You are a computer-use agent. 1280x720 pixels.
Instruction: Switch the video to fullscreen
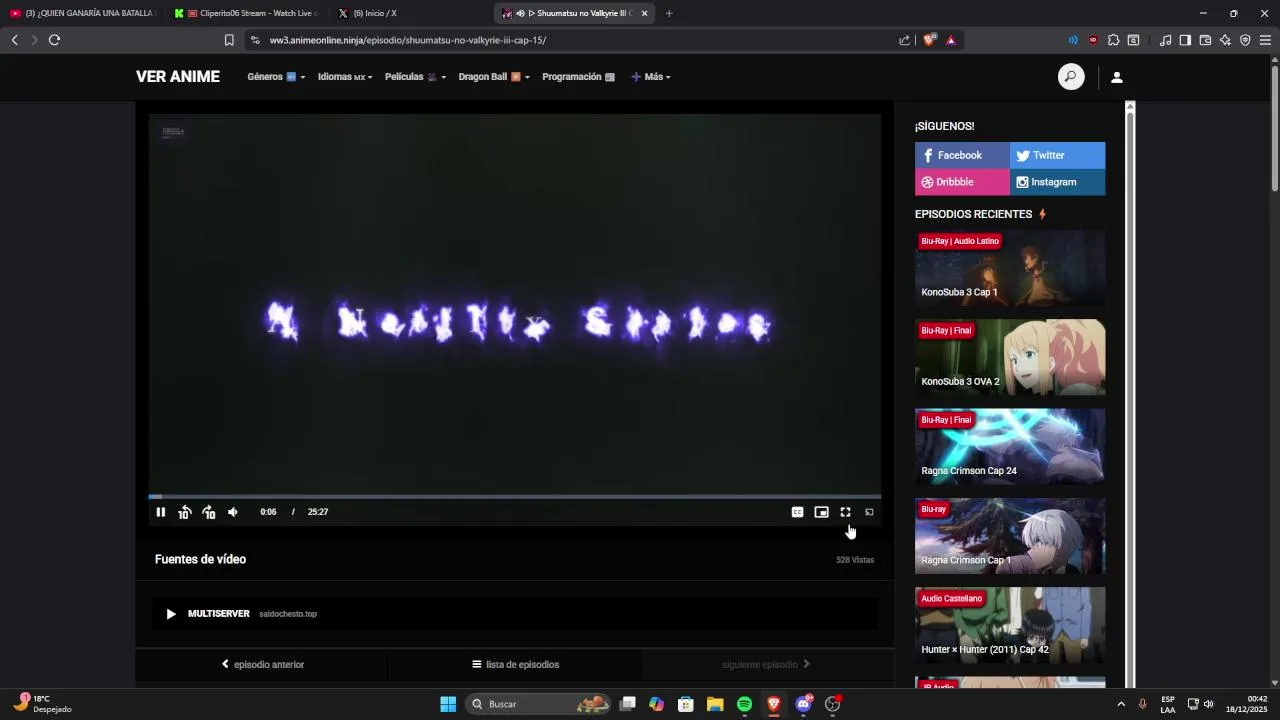point(845,512)
